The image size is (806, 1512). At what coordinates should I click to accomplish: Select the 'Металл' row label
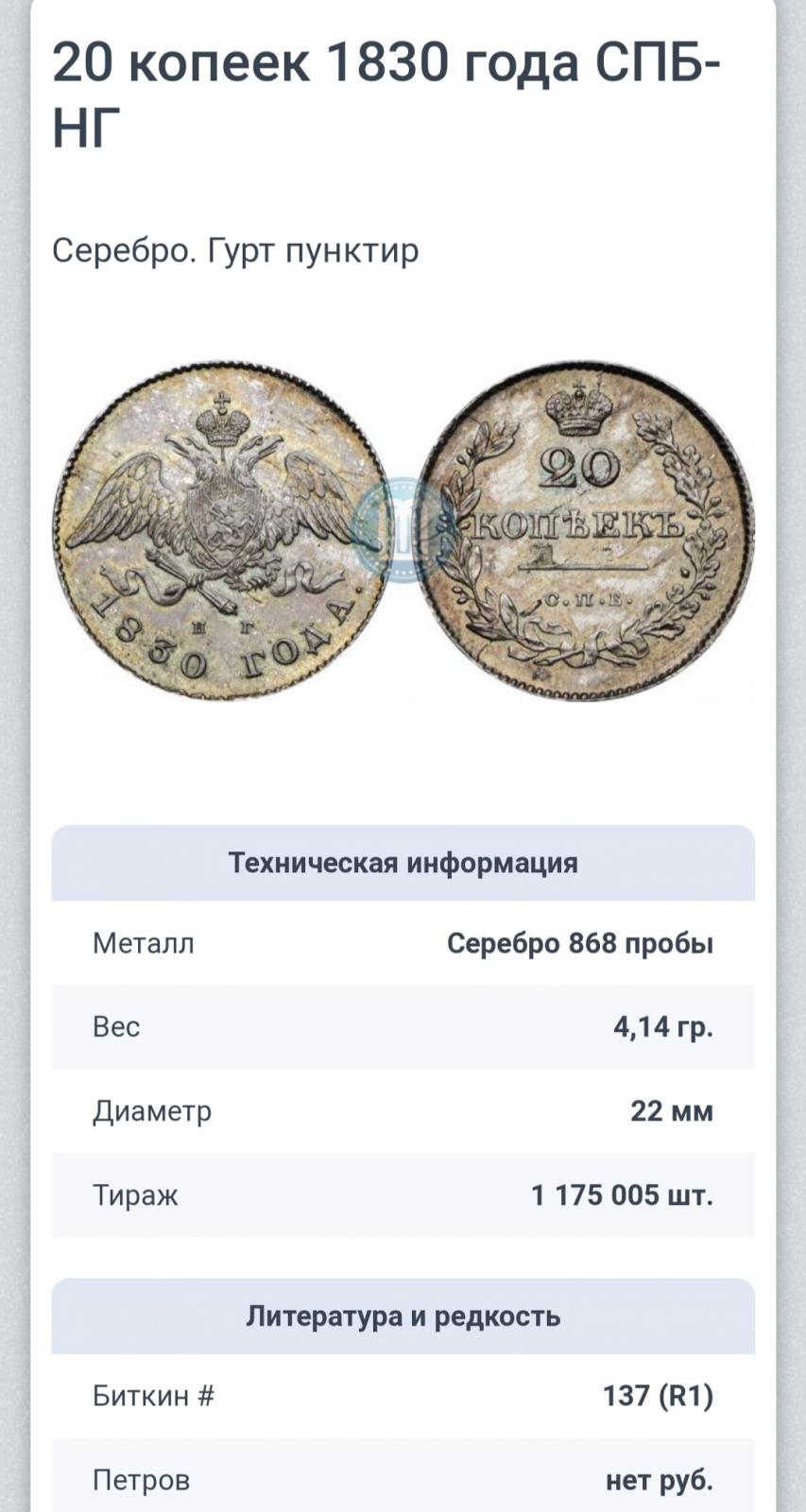[x=144, y=943]
